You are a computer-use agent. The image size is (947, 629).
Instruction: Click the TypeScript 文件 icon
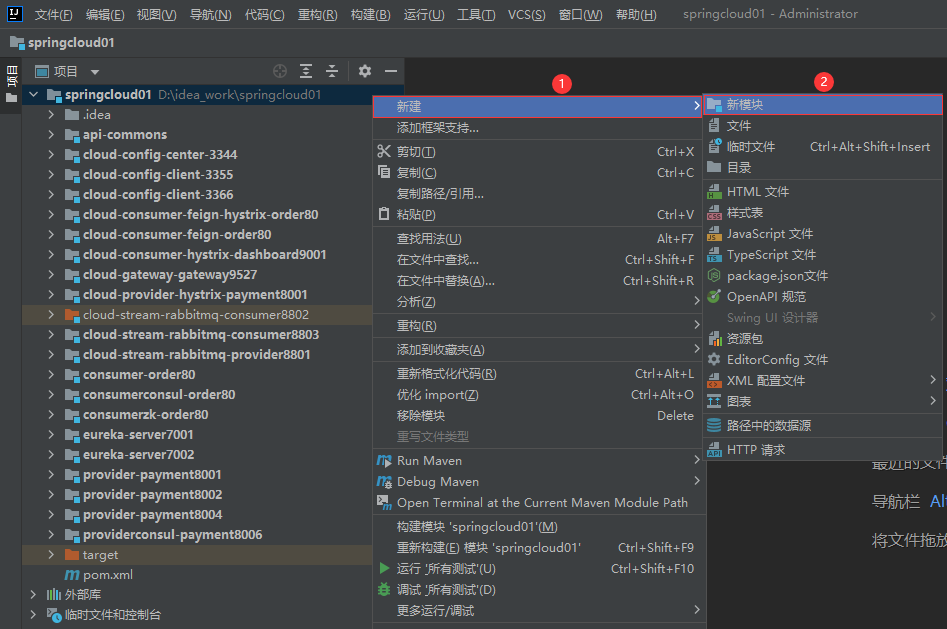(x=714, y=255)
